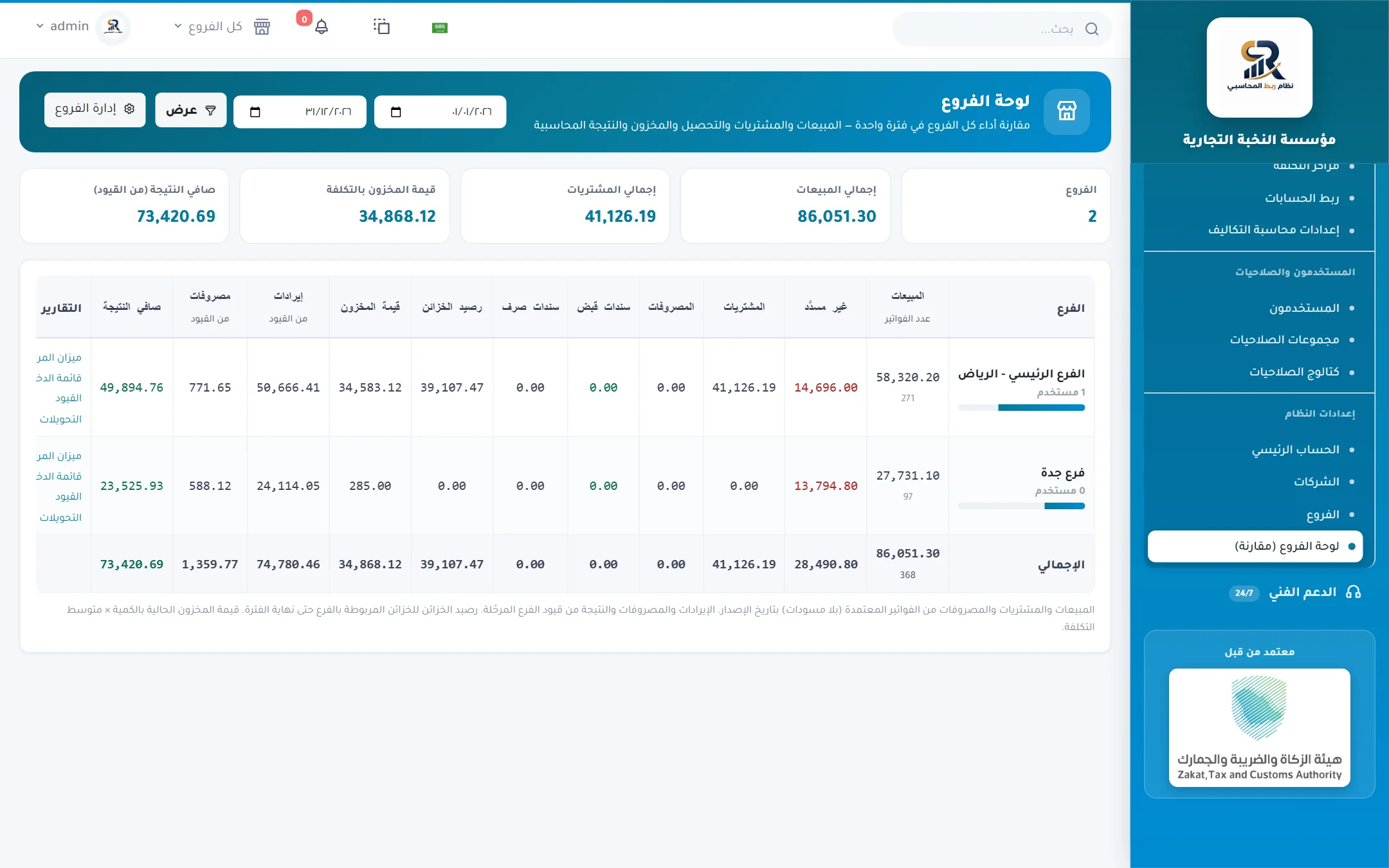The width and height of the screenshot is (1389, 868).
Task: Click the headset icon beside الدعم الفني
Action: point(1353,592)
